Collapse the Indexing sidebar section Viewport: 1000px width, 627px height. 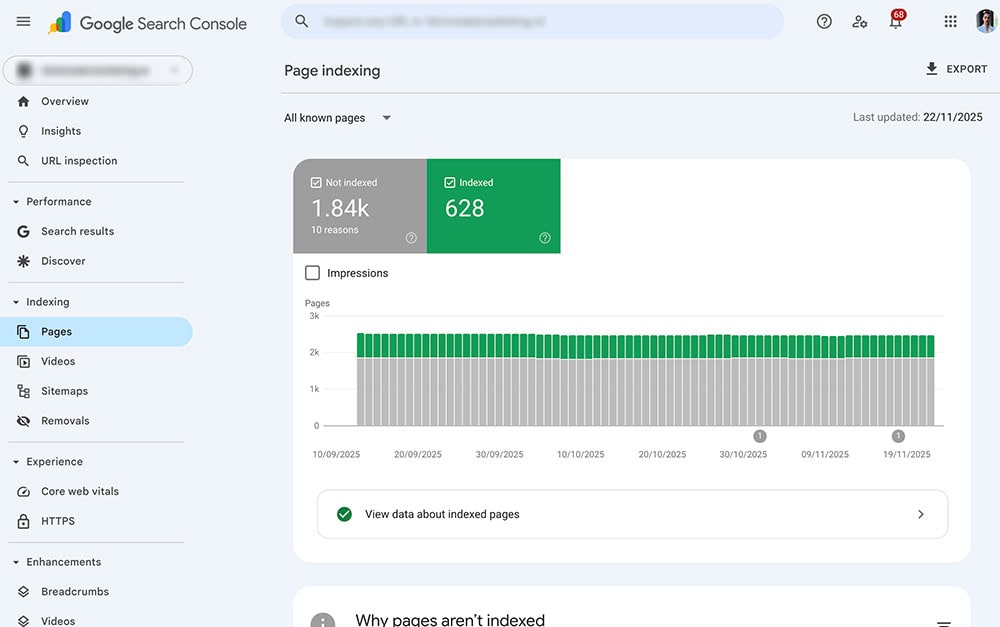click(x=14, y=301)
